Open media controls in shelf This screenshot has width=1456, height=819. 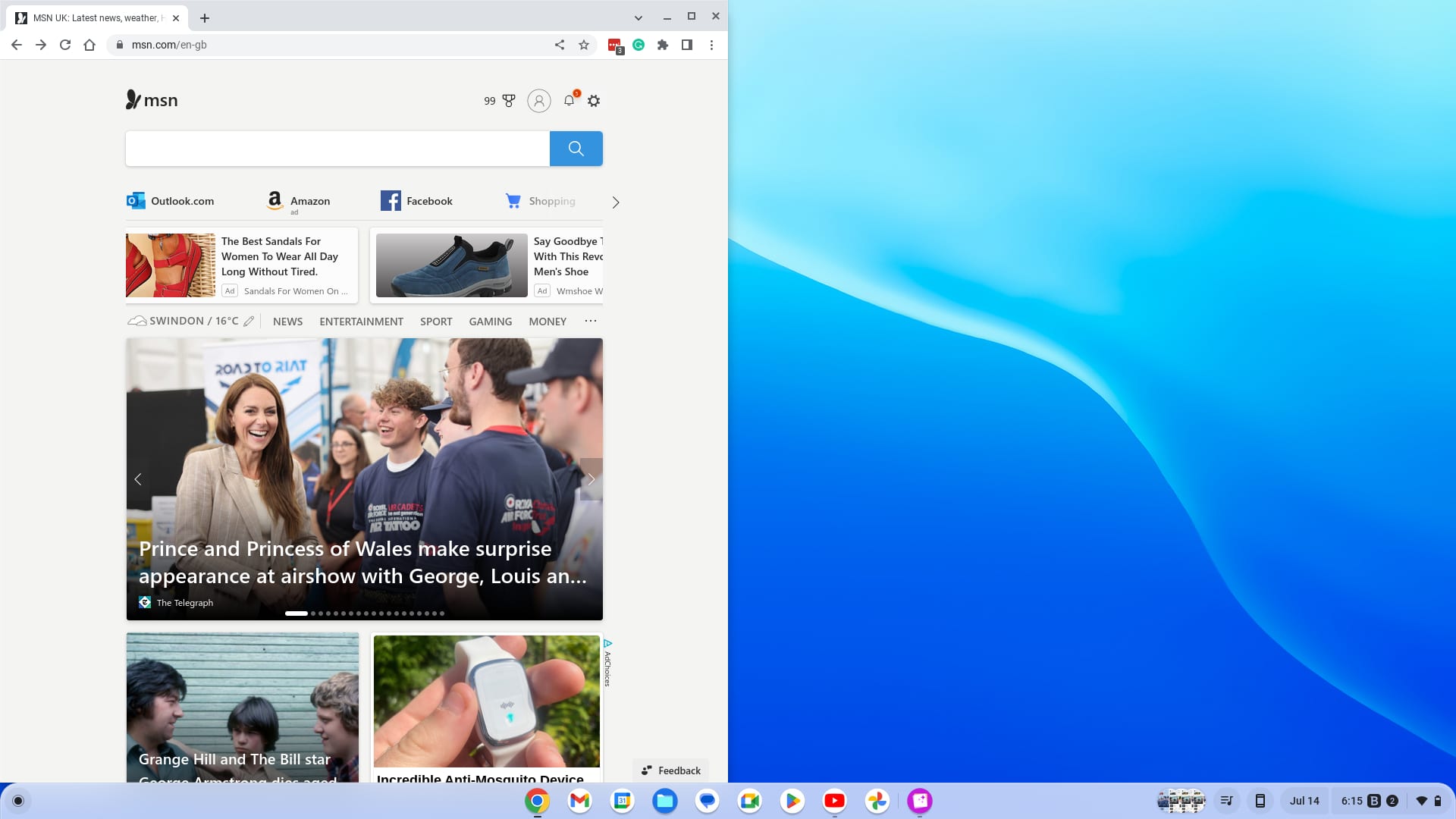(x=1226, y=801)
